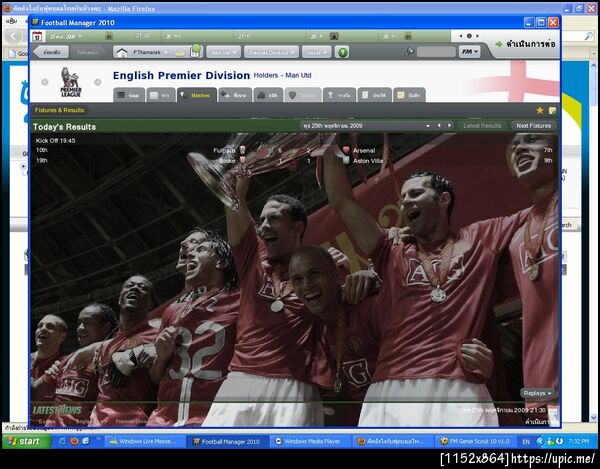Open the tab with the document icon
The height and width of the screenshot is (469, 600).
374,95
